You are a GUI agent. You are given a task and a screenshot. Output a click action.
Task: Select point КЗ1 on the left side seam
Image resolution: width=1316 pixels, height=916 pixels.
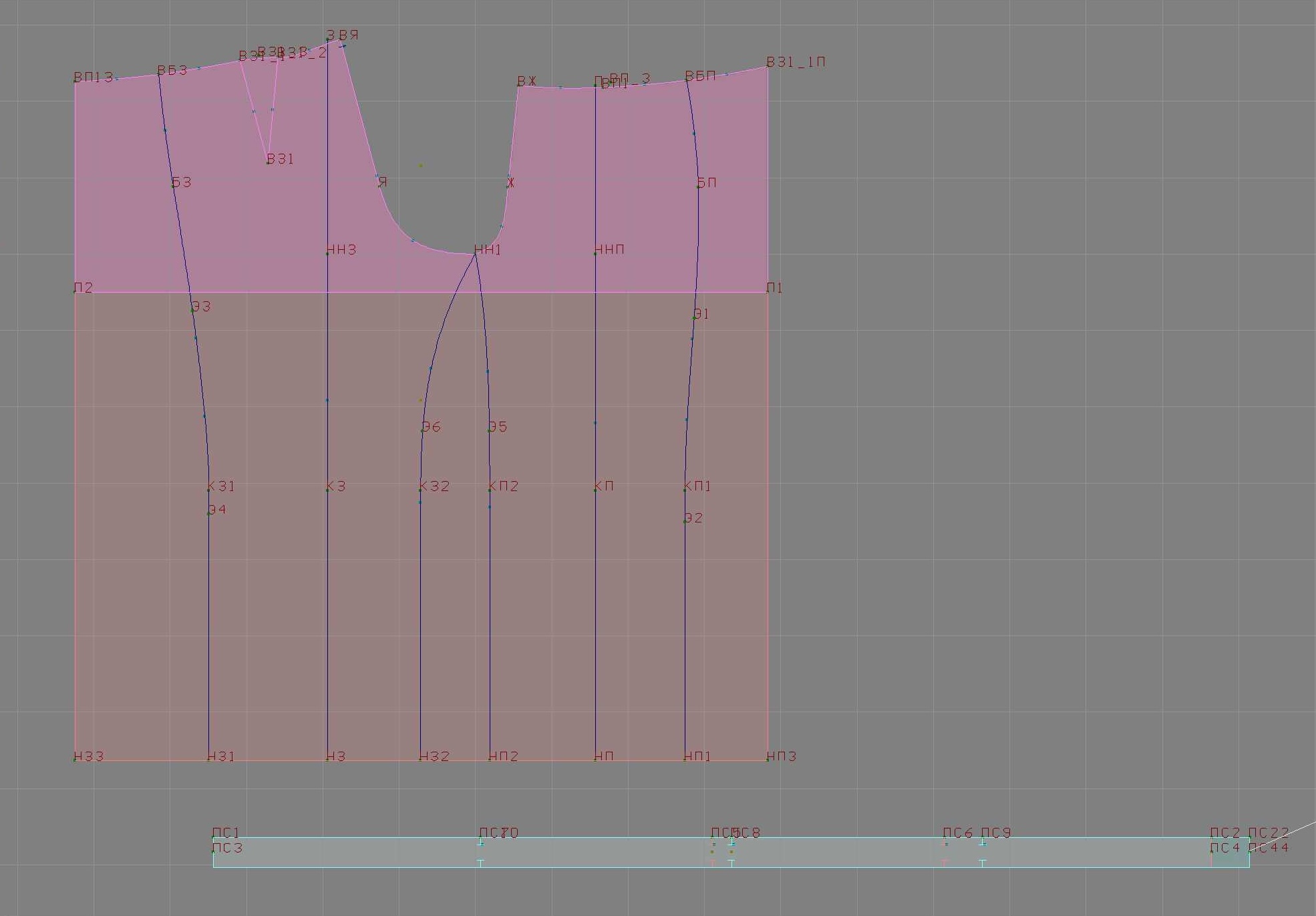click(x=208, y=490)
